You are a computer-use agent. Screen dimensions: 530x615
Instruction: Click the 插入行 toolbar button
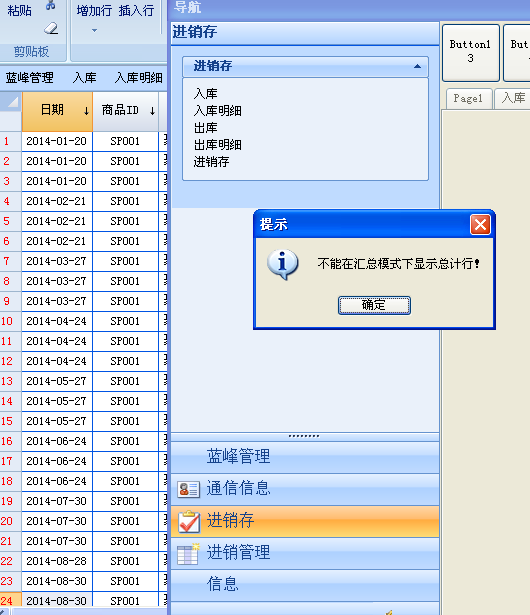137,11
